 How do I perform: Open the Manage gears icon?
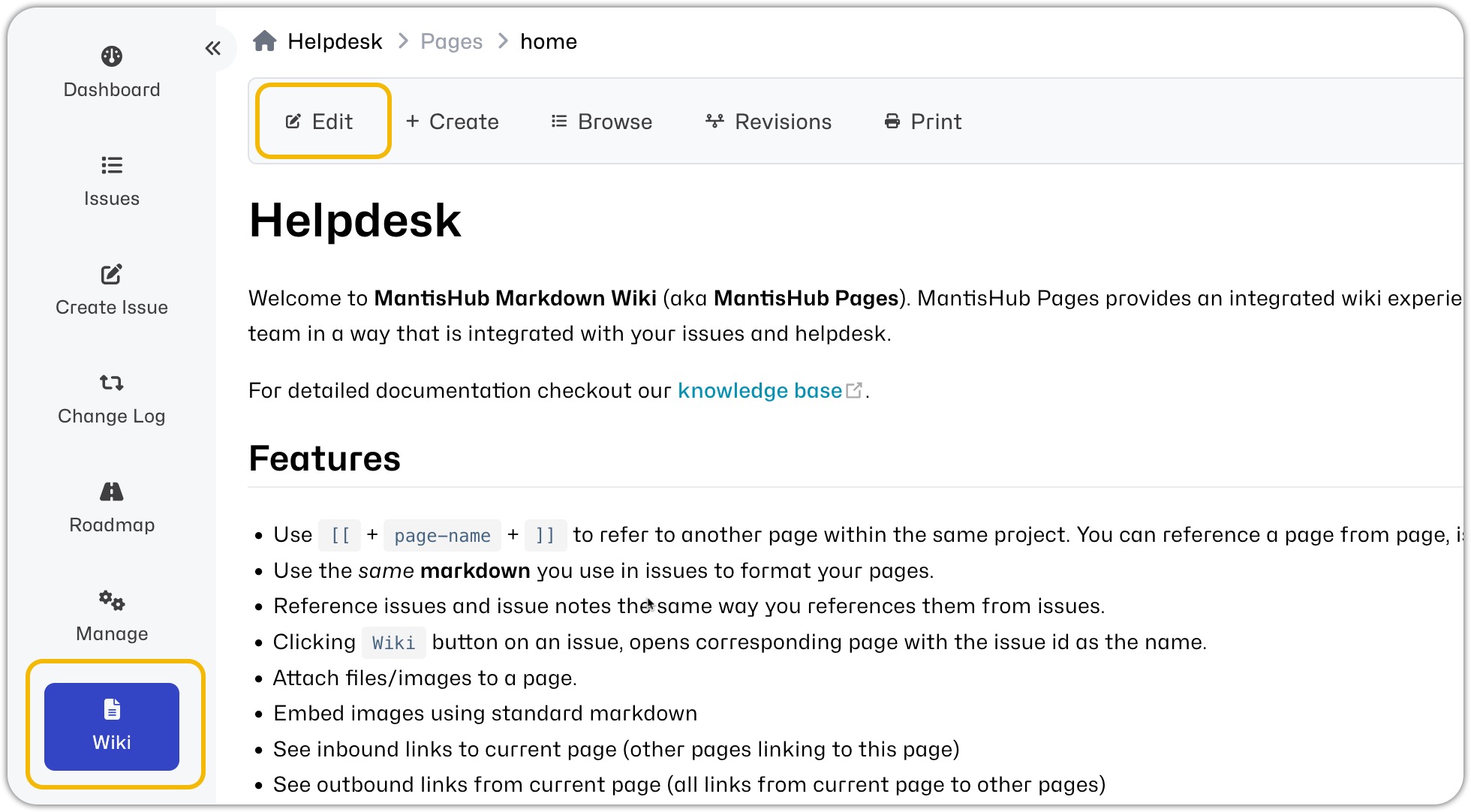[112, 600]
